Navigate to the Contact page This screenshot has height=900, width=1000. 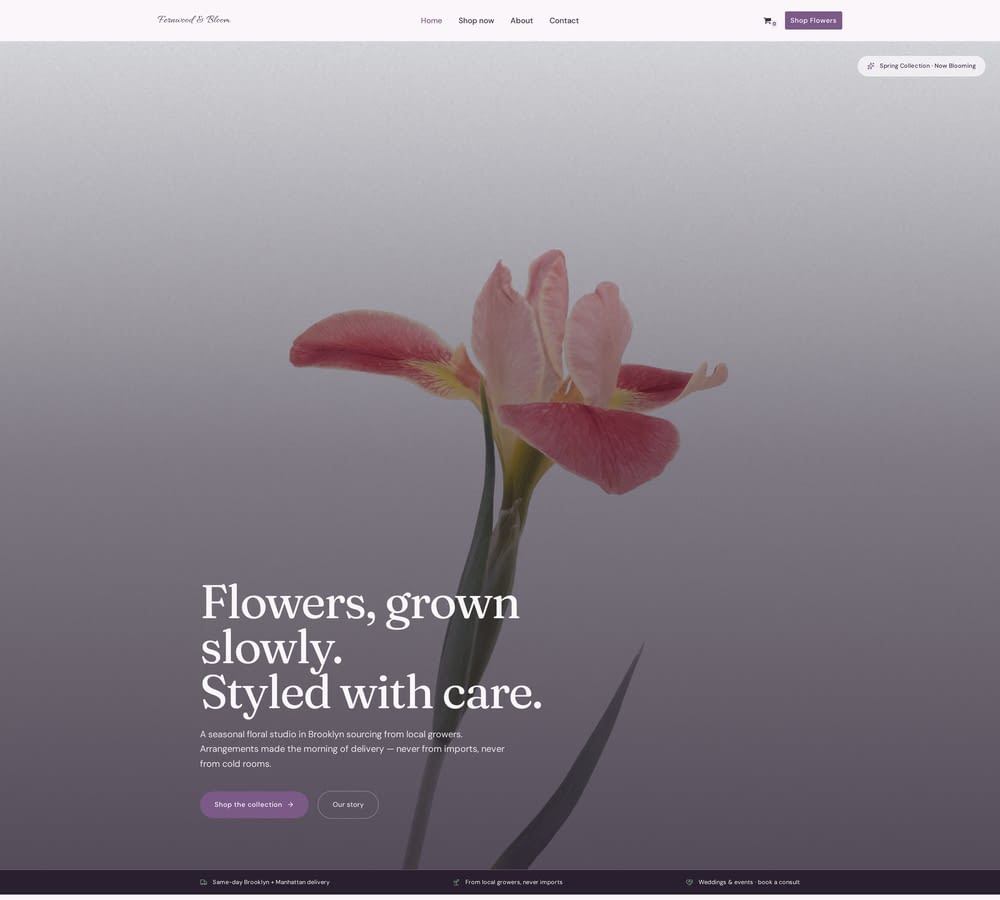coord(564,20)
